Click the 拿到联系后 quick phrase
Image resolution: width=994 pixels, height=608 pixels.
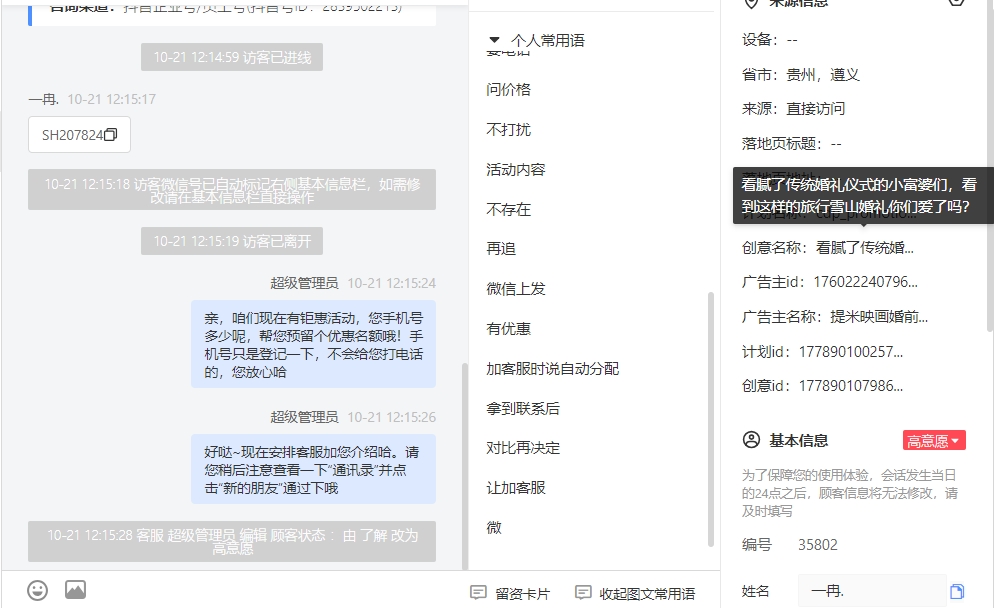(523, 408)
